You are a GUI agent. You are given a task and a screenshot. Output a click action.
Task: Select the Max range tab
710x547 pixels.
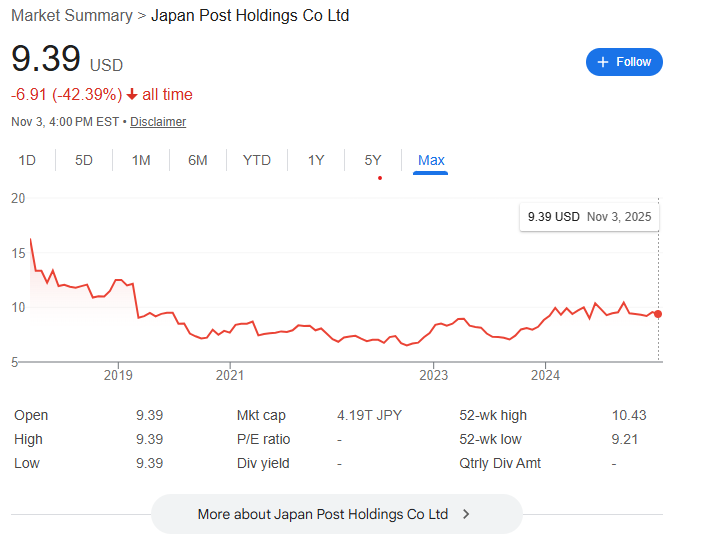(431, 160)
